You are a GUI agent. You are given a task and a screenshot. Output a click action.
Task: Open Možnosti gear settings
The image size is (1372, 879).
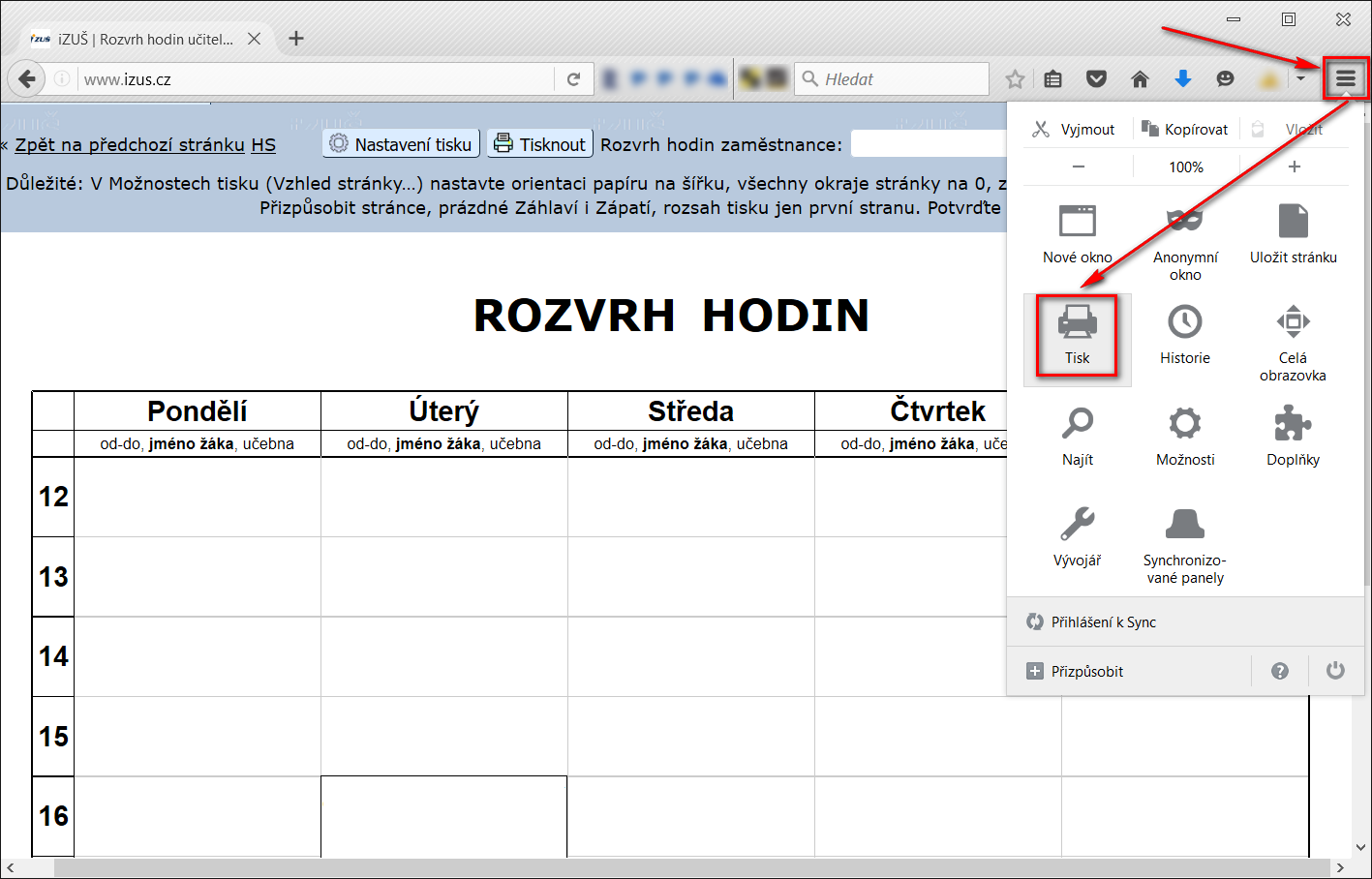pos(1184,436)
